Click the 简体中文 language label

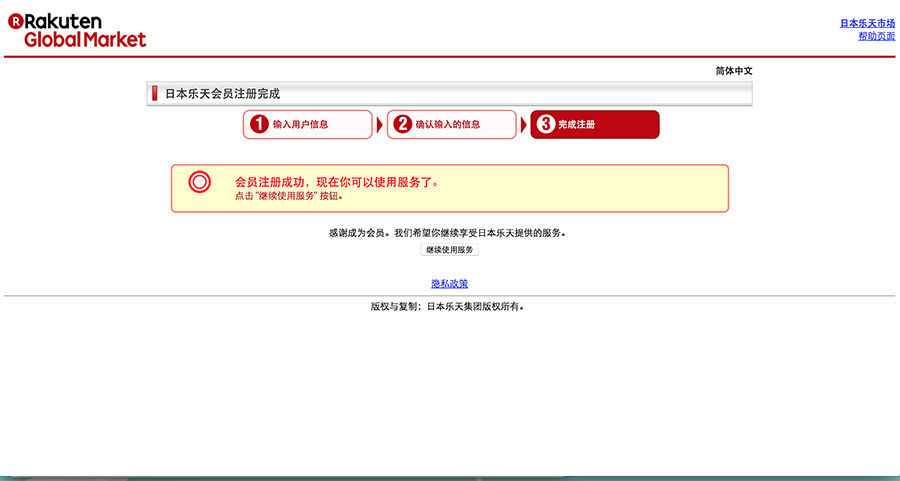pos(733,71)
